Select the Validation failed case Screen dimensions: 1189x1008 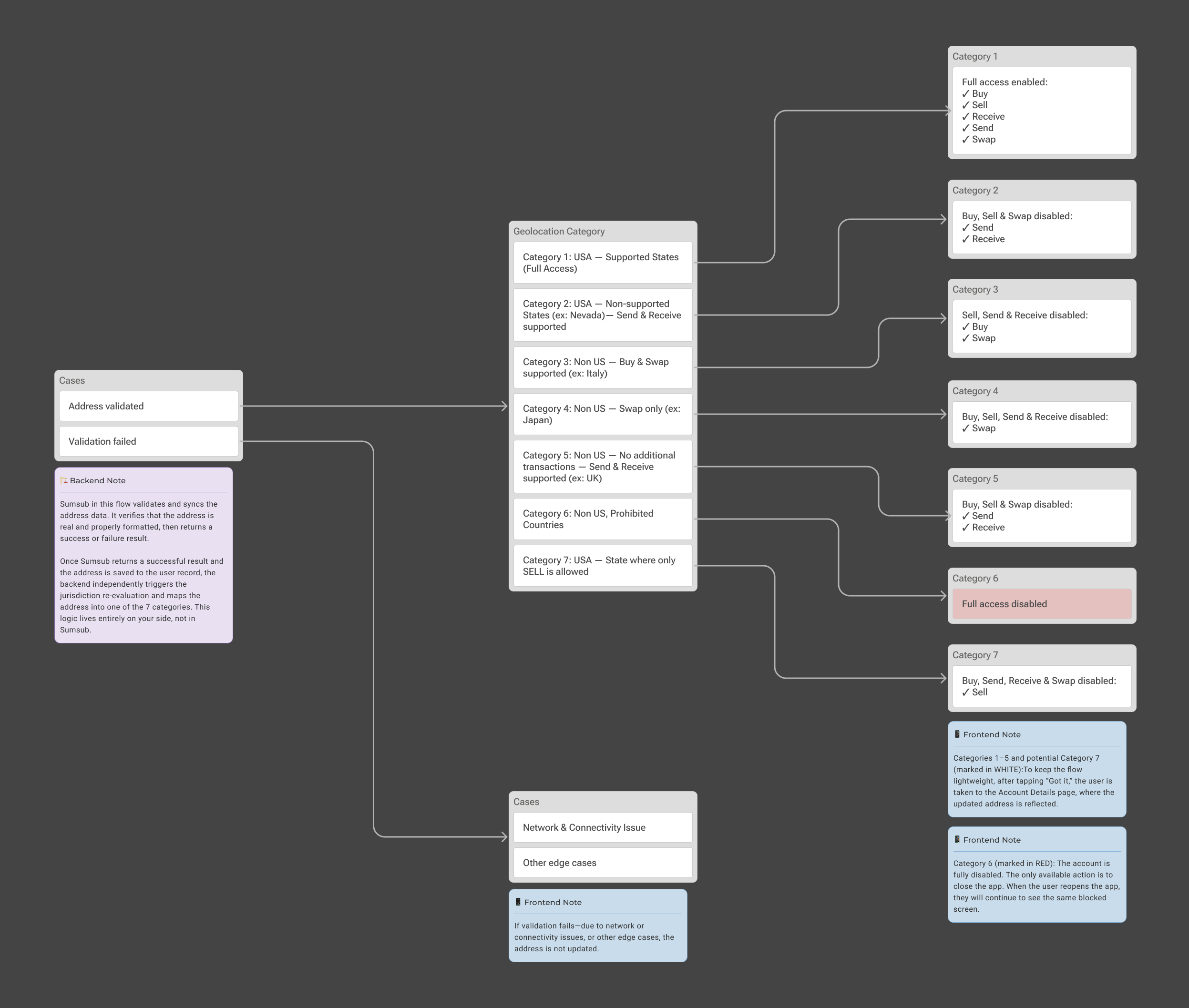pyautogui.click(x=149, y=441)
